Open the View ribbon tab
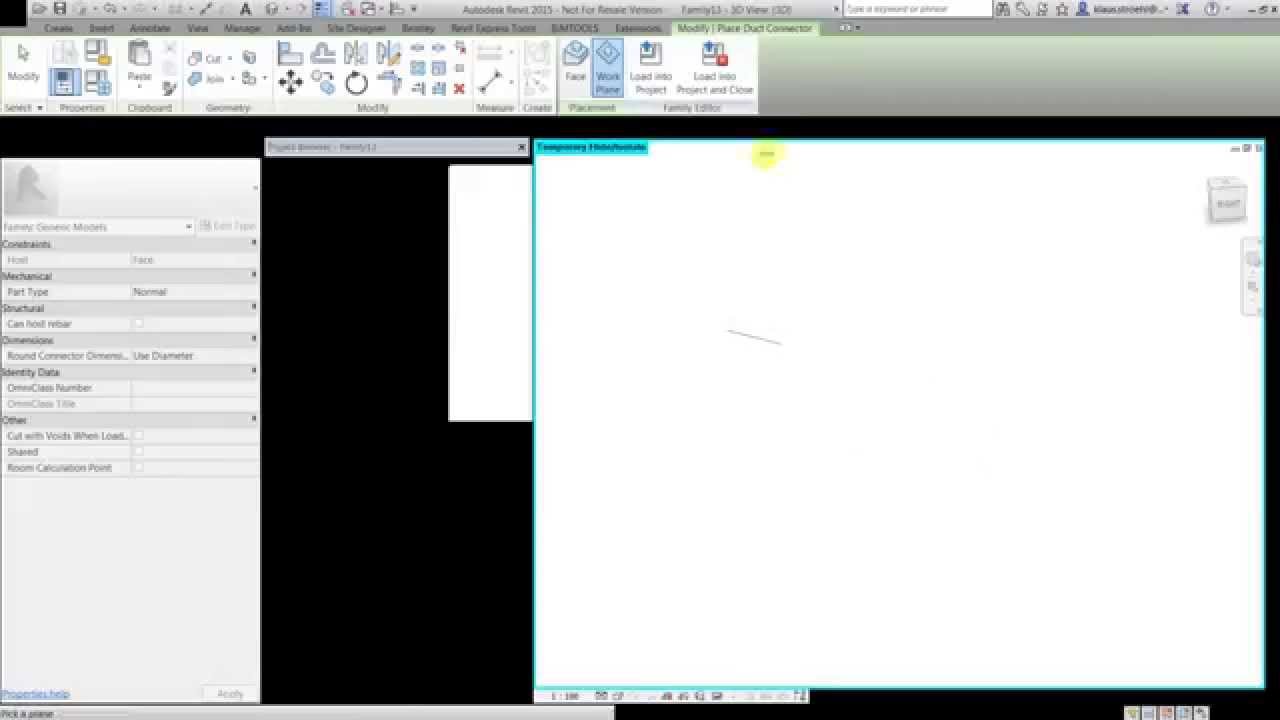The image size is (1280, 720). 197,28
